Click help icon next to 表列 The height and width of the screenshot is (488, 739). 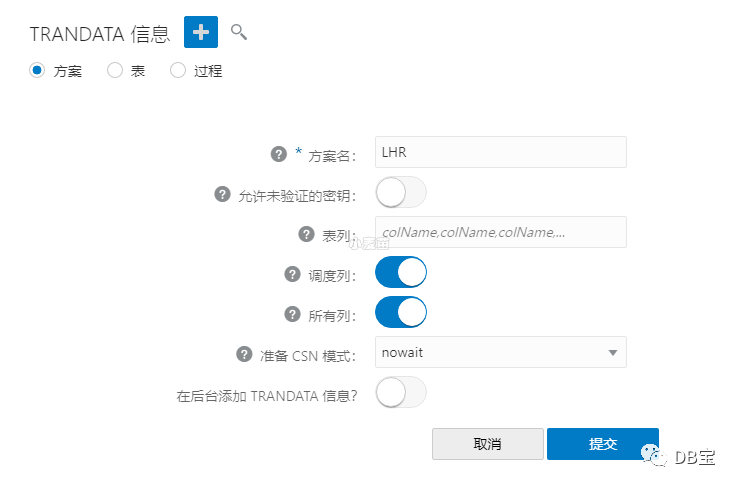pos(307,233)
